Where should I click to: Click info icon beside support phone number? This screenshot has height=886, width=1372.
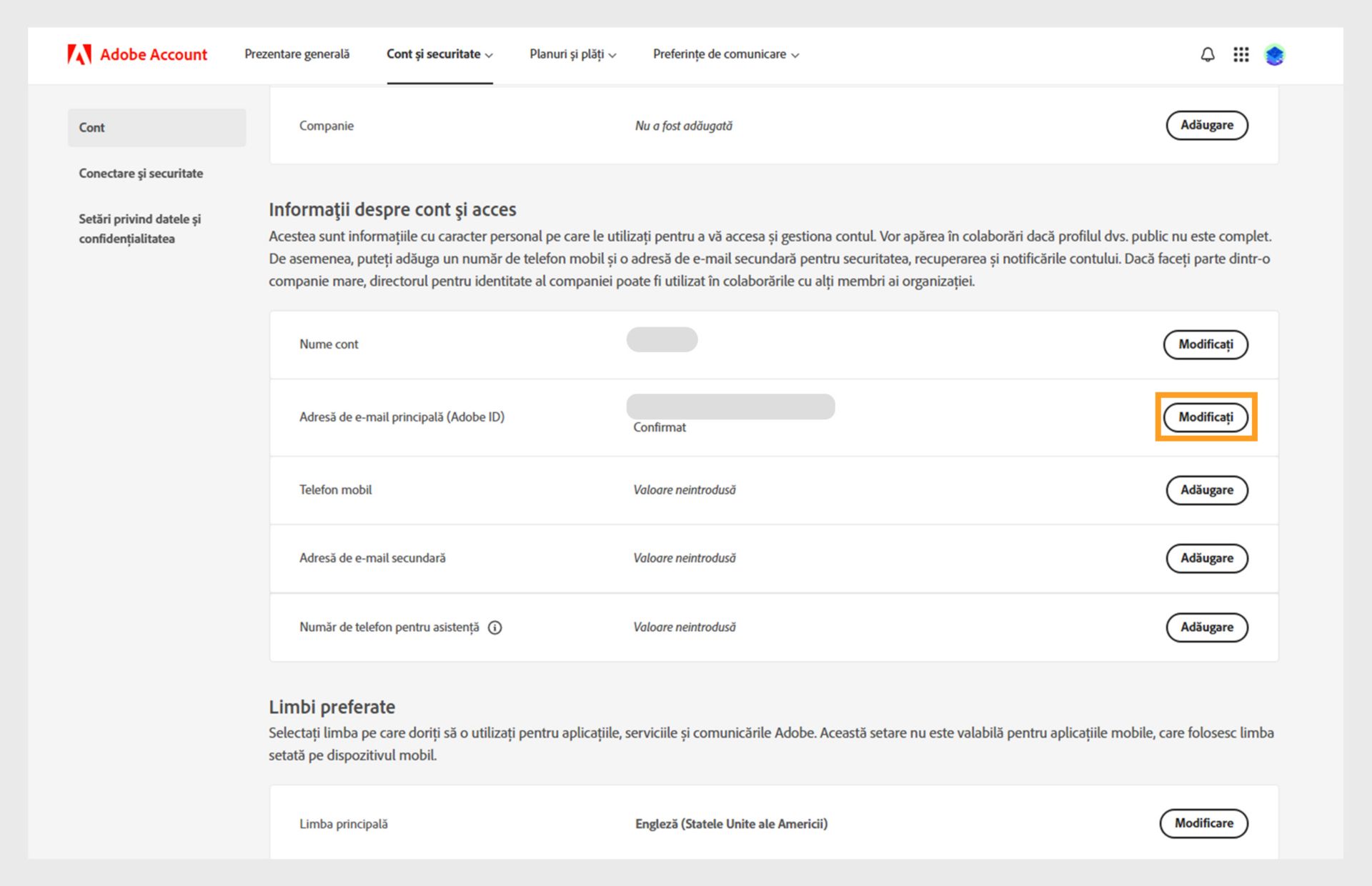point(494,627)
